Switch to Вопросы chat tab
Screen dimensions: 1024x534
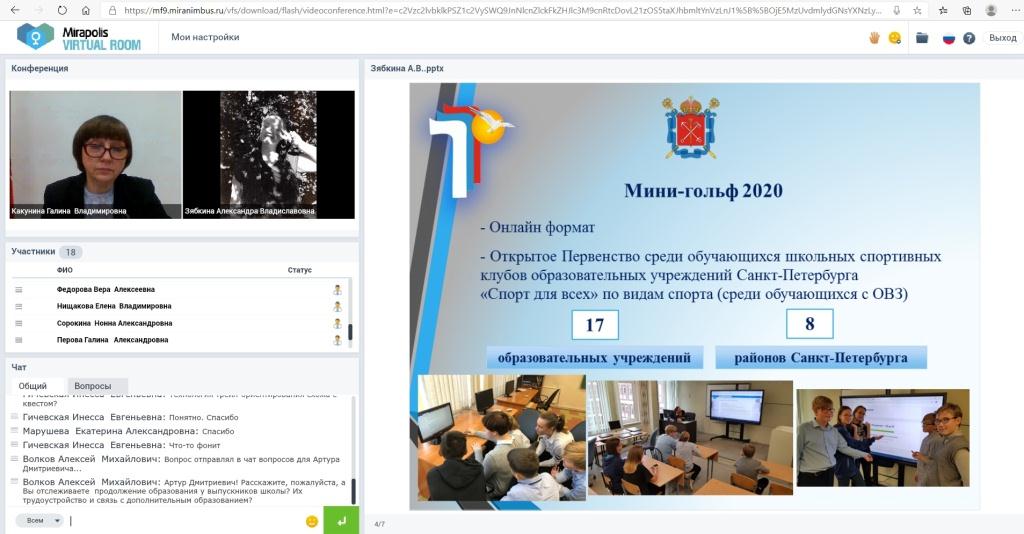93,386
